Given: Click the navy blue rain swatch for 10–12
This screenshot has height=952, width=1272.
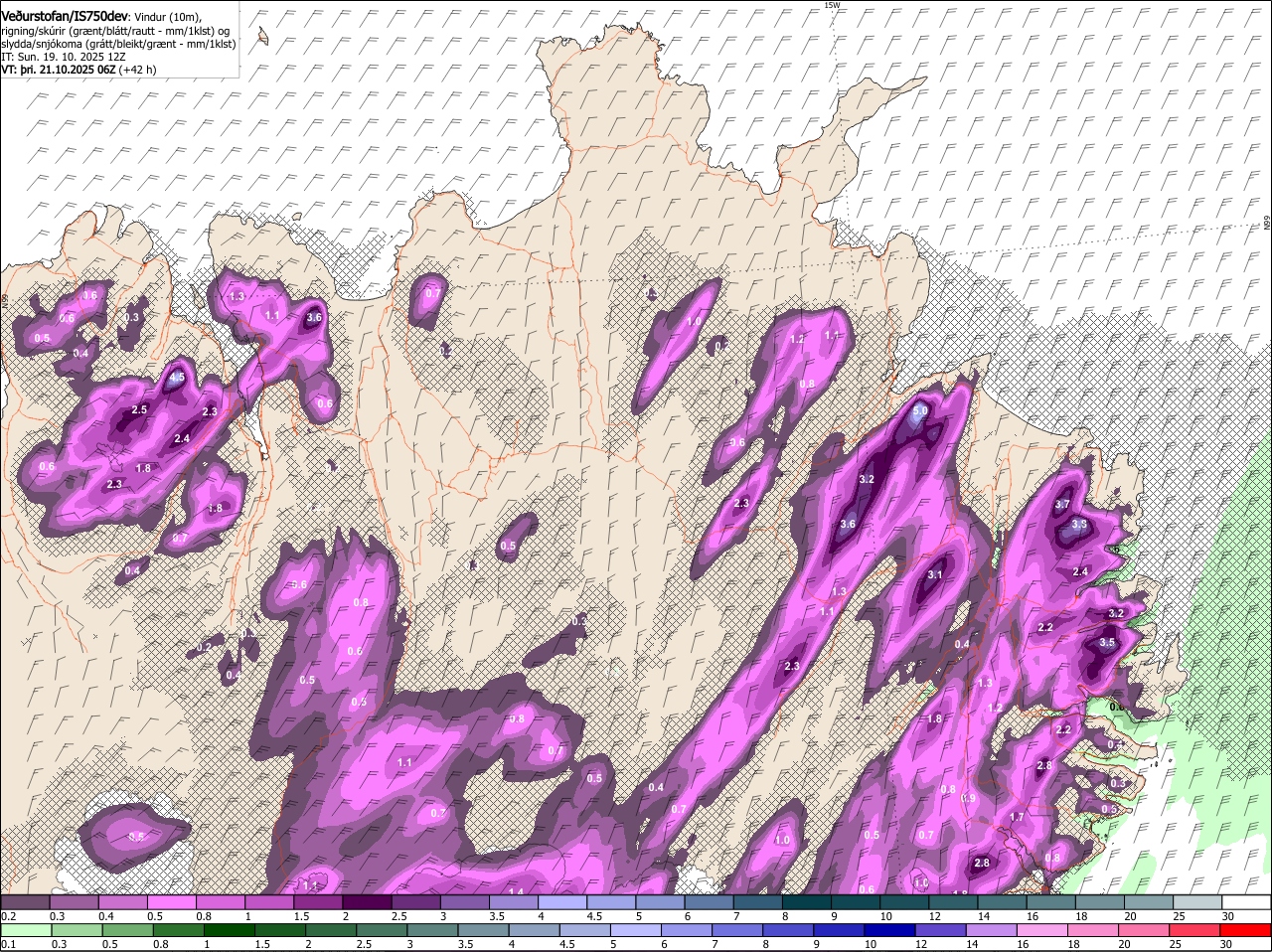Looking at the screenshot, I should (x=890, y=931).
